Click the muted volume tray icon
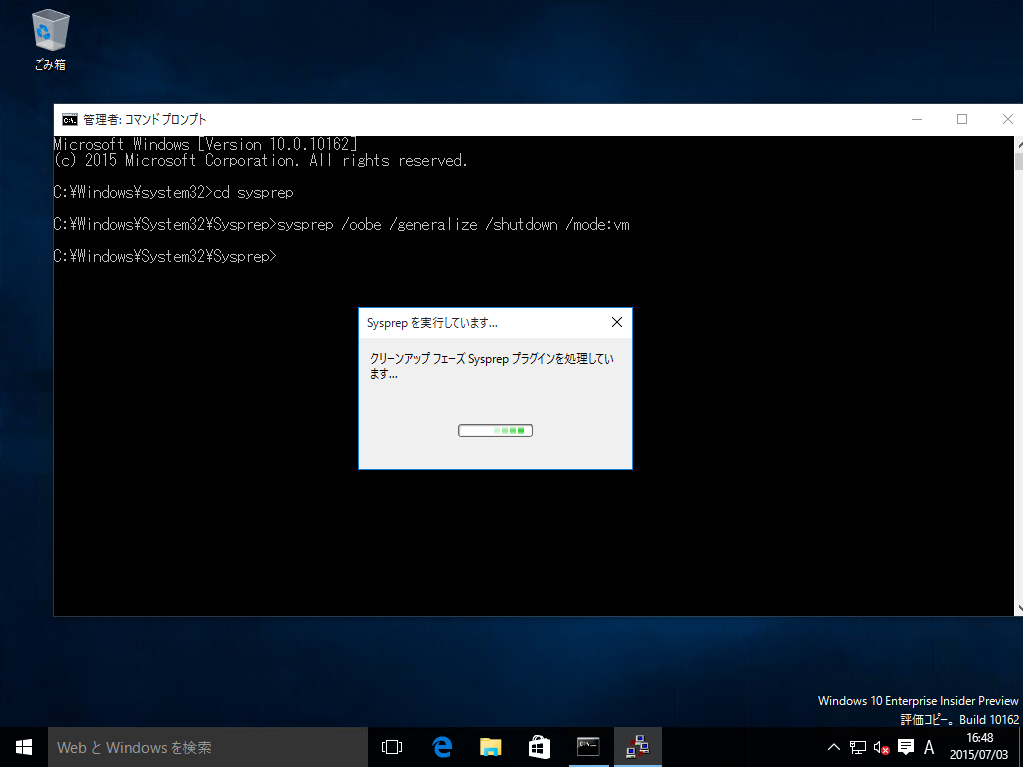This screenshot has width=1023, height=767. pyautogui.click(x=881, y=747)
